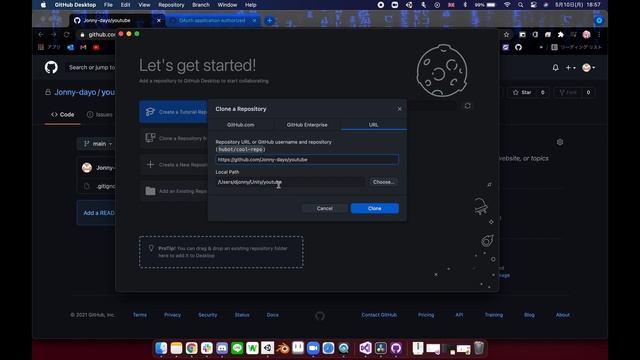Focus the Repository URL input field

click(307, 160)
